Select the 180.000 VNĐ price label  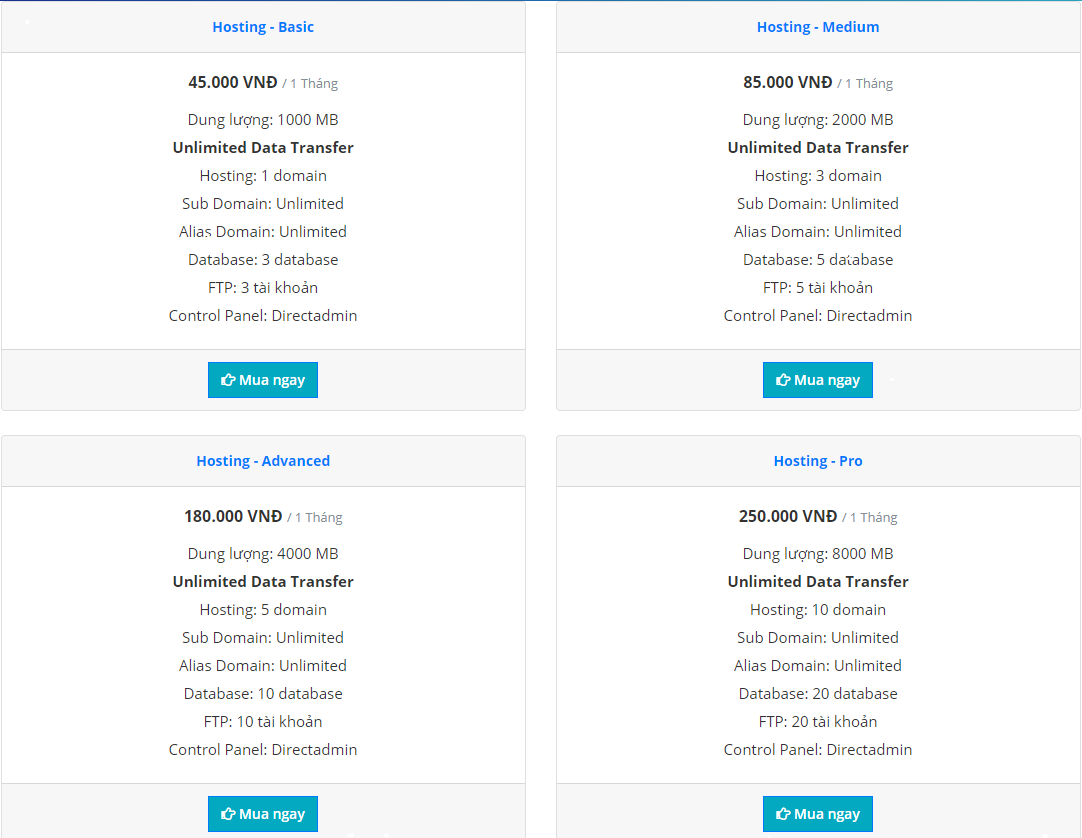[233, 516]
